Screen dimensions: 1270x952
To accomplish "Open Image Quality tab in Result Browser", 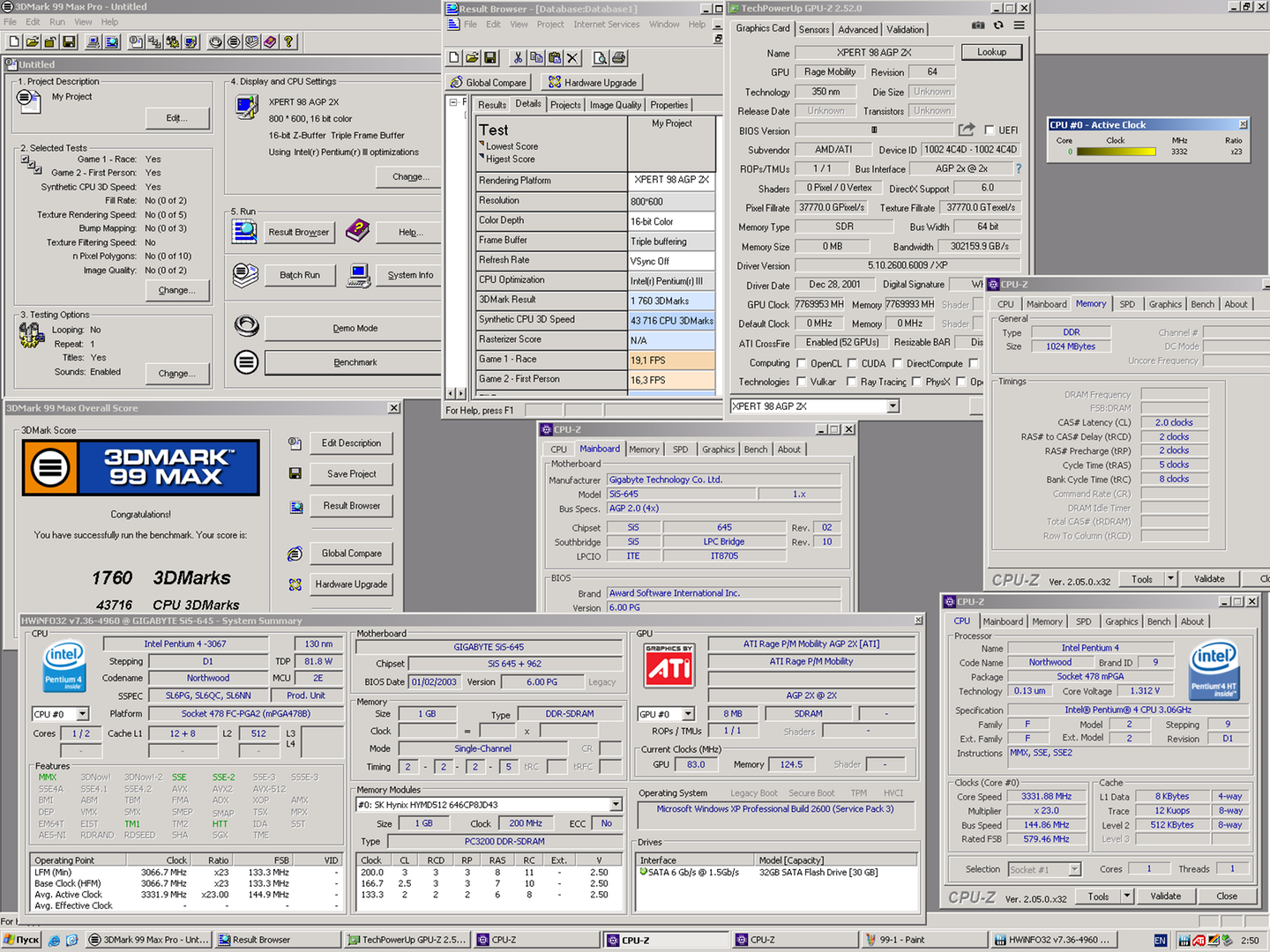I will click(x=616, y=105).
